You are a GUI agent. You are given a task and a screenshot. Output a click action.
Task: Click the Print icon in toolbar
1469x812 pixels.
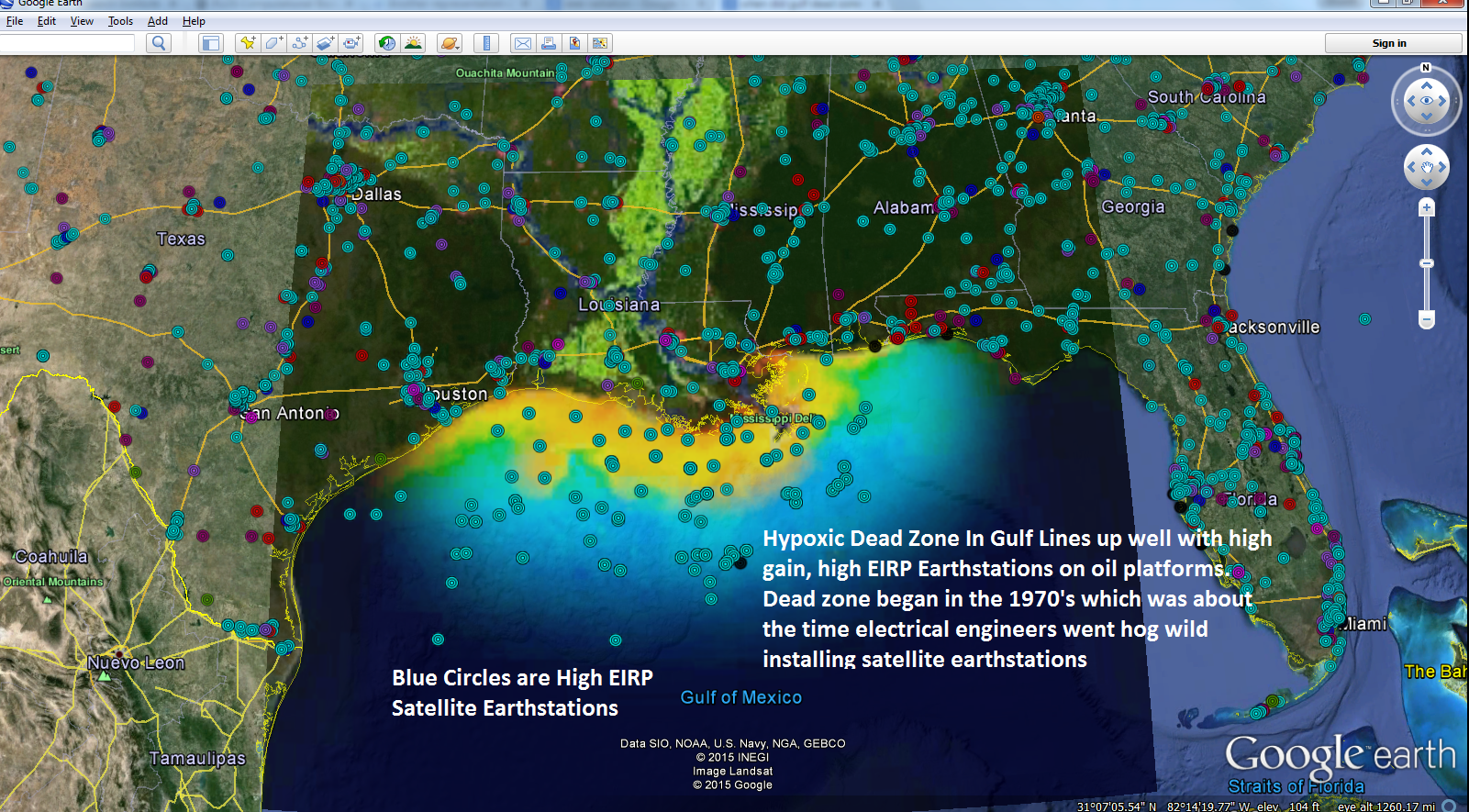pyautogui.click(x=549, y=43)
